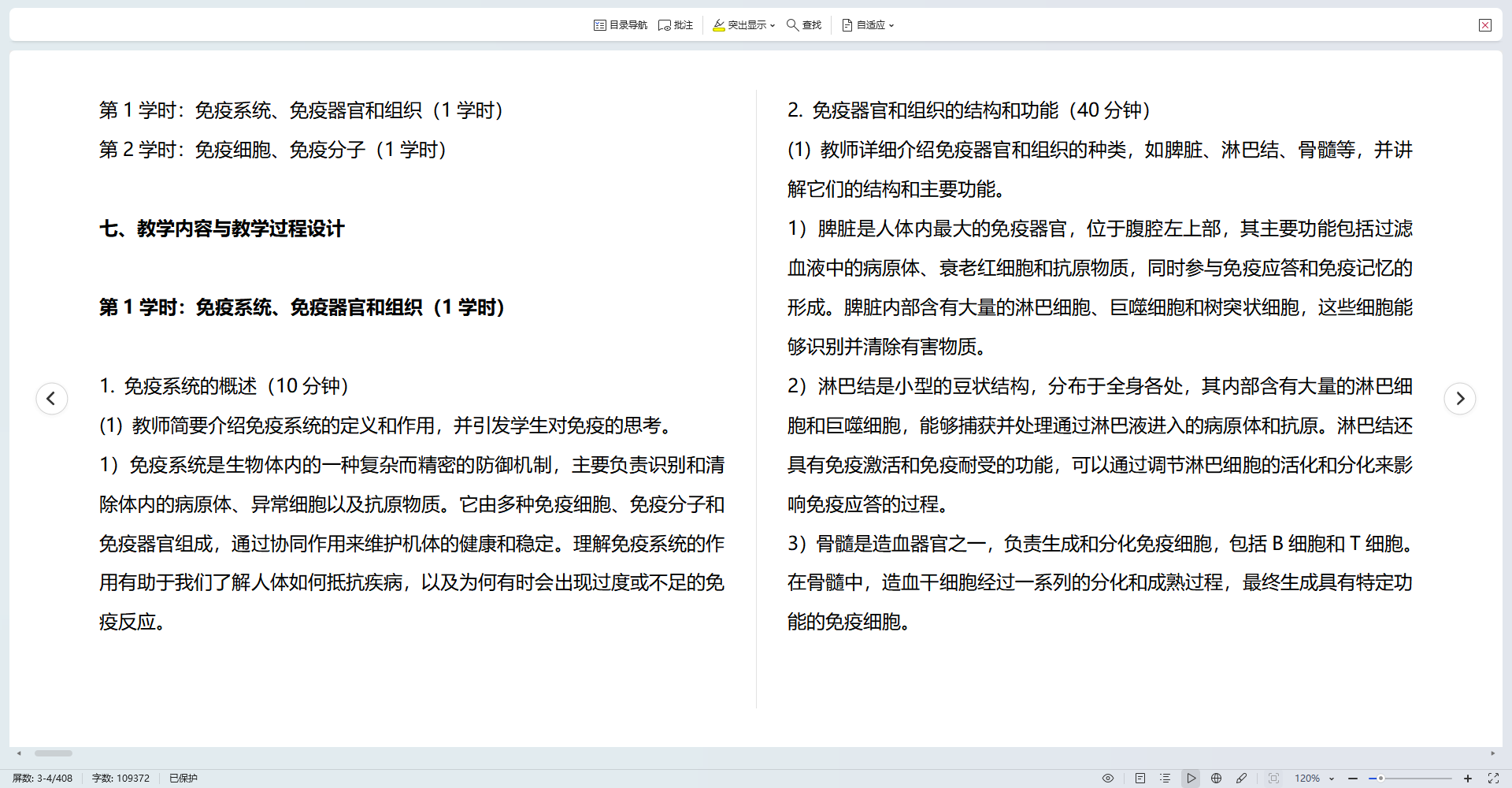Open the 查找 search tool

(x=804, y=25)
